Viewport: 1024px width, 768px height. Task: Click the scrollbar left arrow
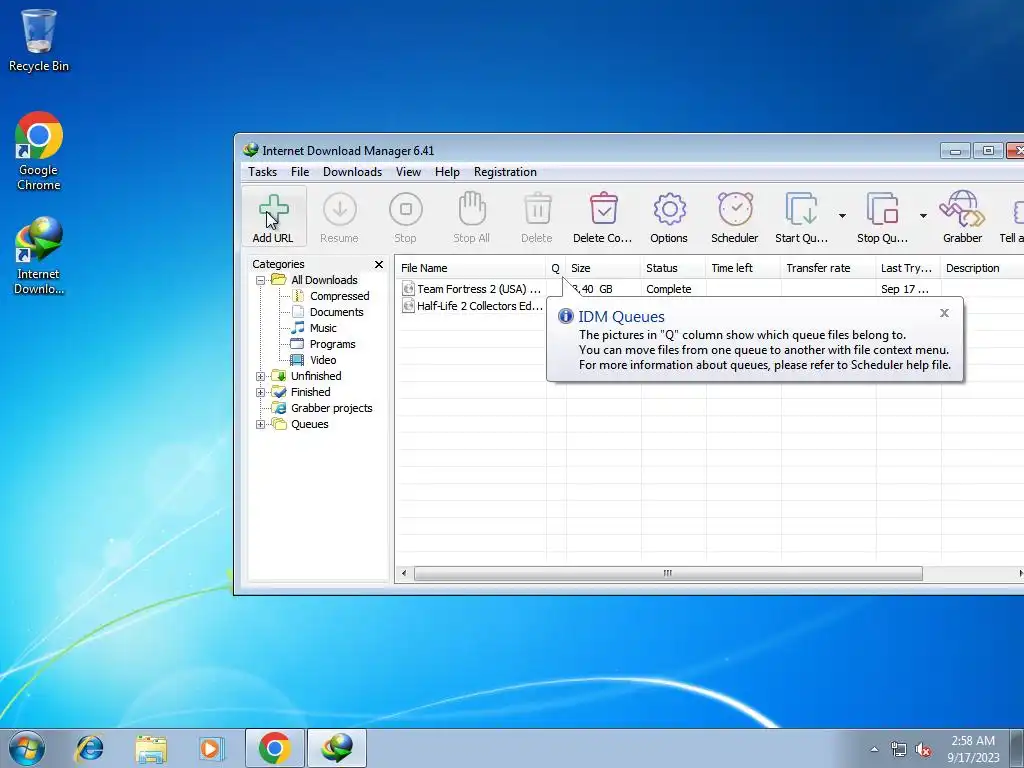[x=404, y=573]
